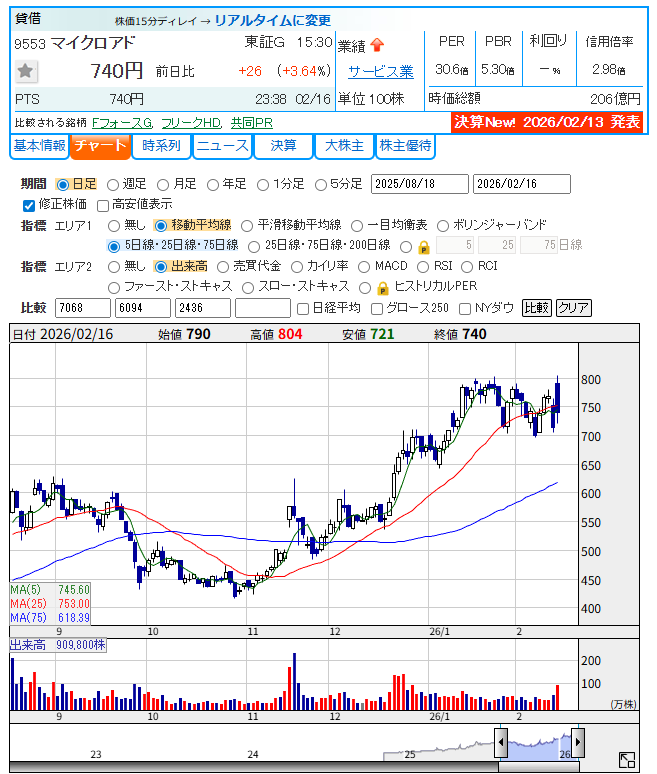Click クリア button
This screenshot has width=657, height=774.
574,308
